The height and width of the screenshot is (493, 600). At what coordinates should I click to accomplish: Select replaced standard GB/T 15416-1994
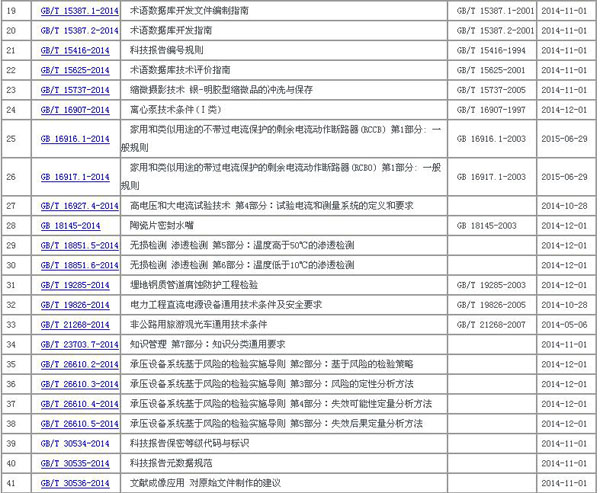click(x=491, y=51)
